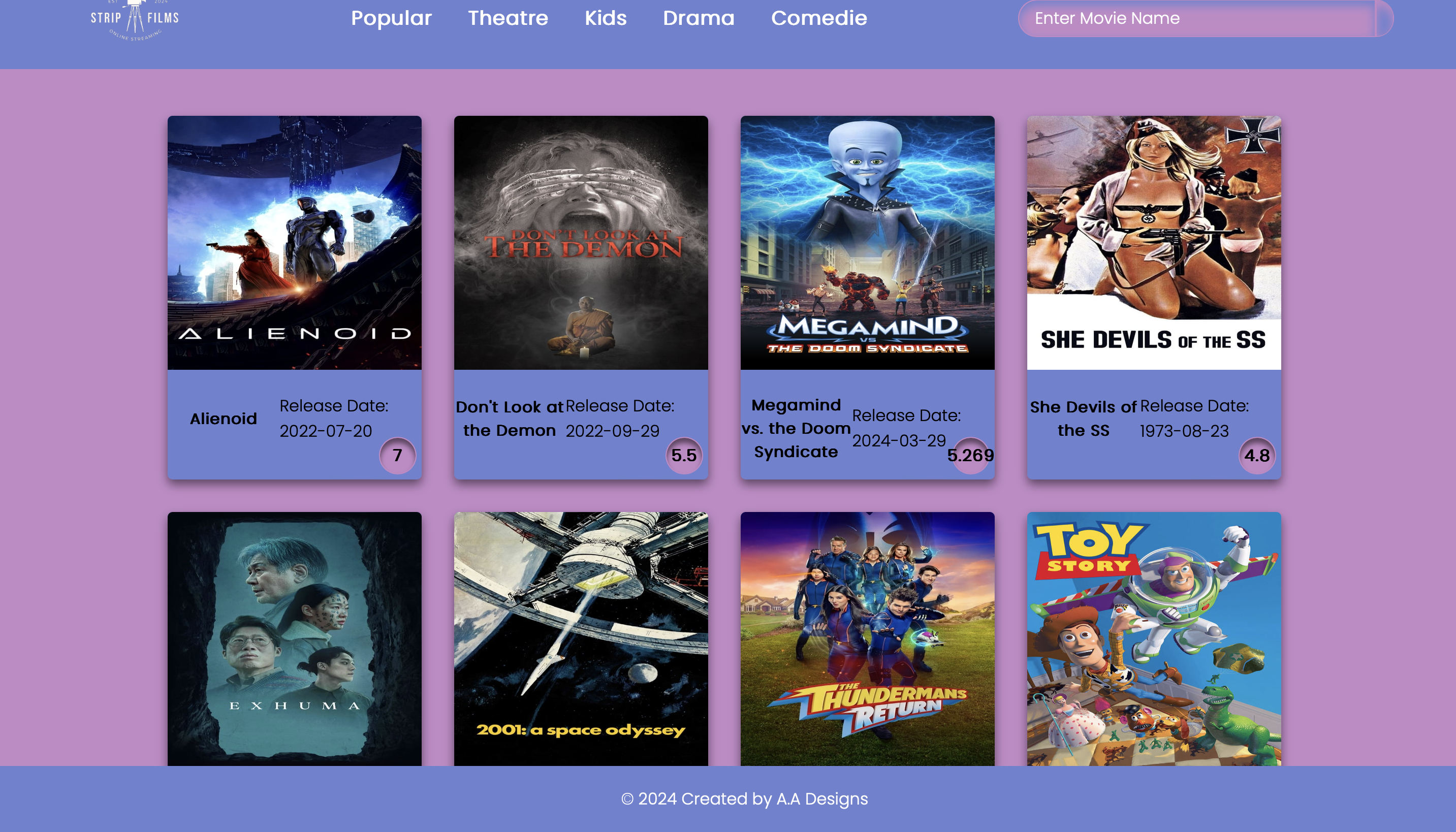The width and height of the screenshot is (1456, 832).
Task: Click Alienoid's rating badge showing 7
Action: pos(398,456)
